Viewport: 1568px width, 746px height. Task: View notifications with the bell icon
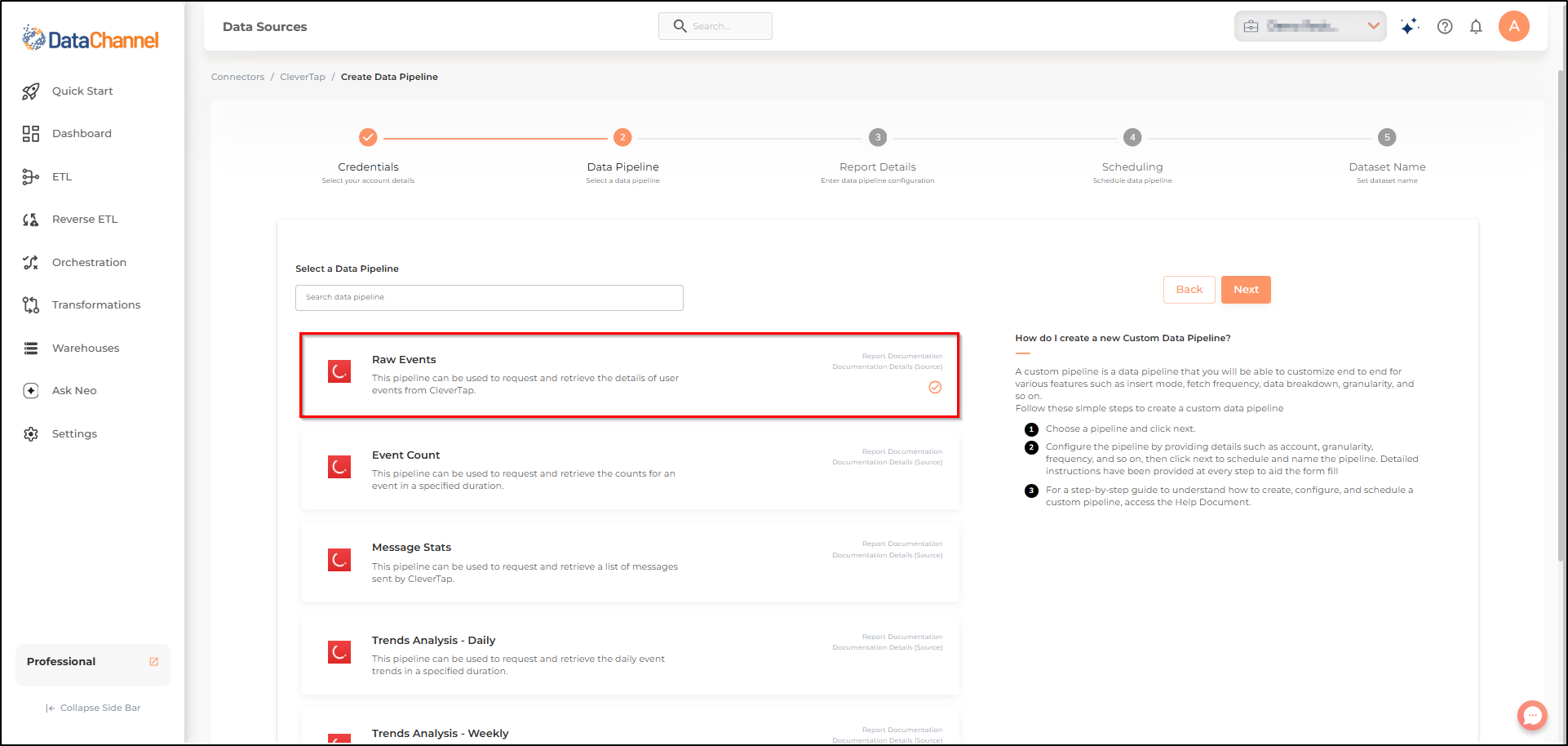(1476, 27)
